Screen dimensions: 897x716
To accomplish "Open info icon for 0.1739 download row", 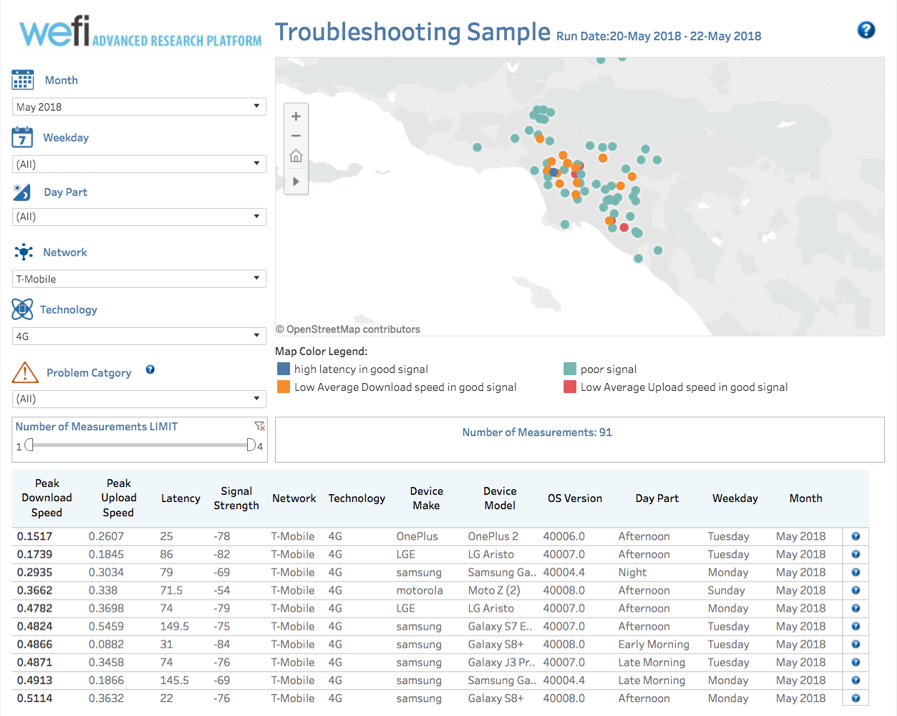I will click(856, 554).
